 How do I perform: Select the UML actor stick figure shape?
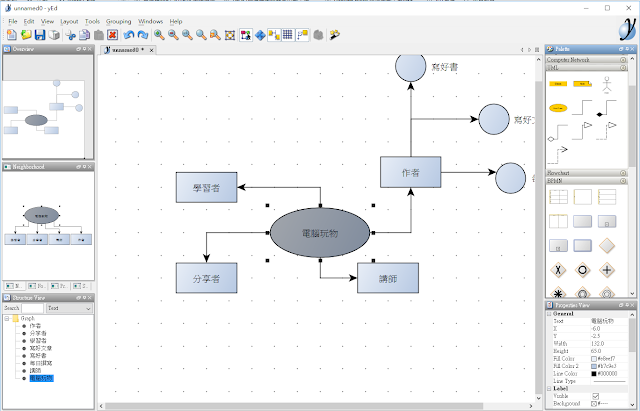[x=607, y=85]
